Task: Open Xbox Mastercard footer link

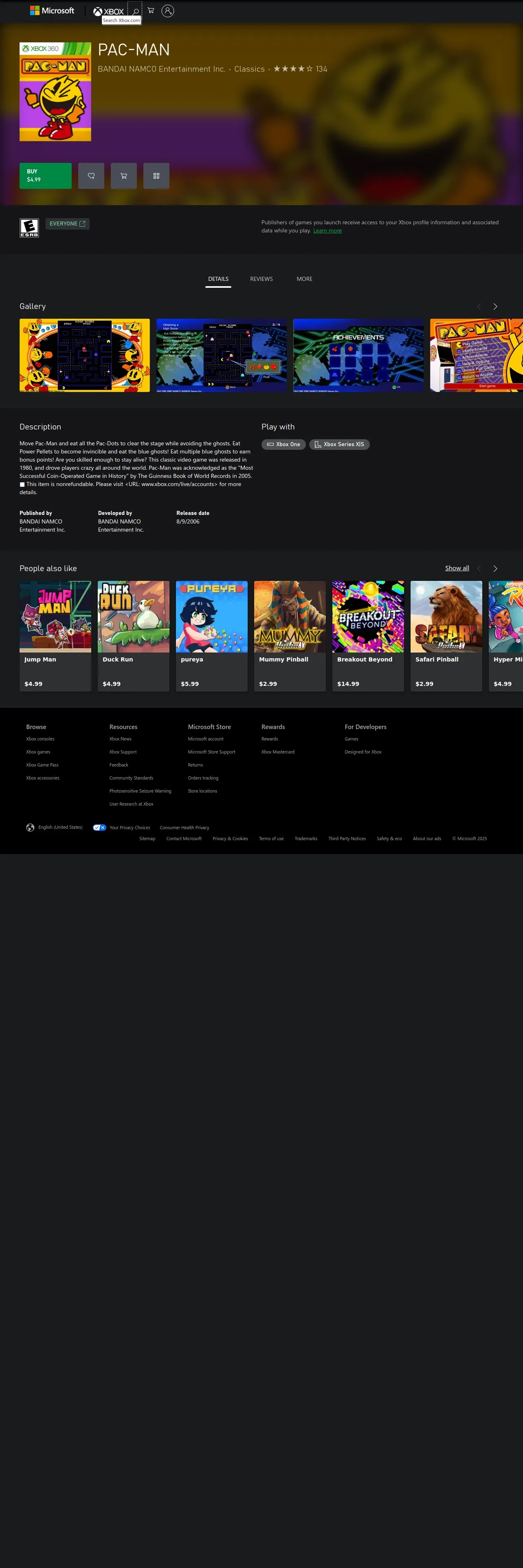Action: pos(278,752)
